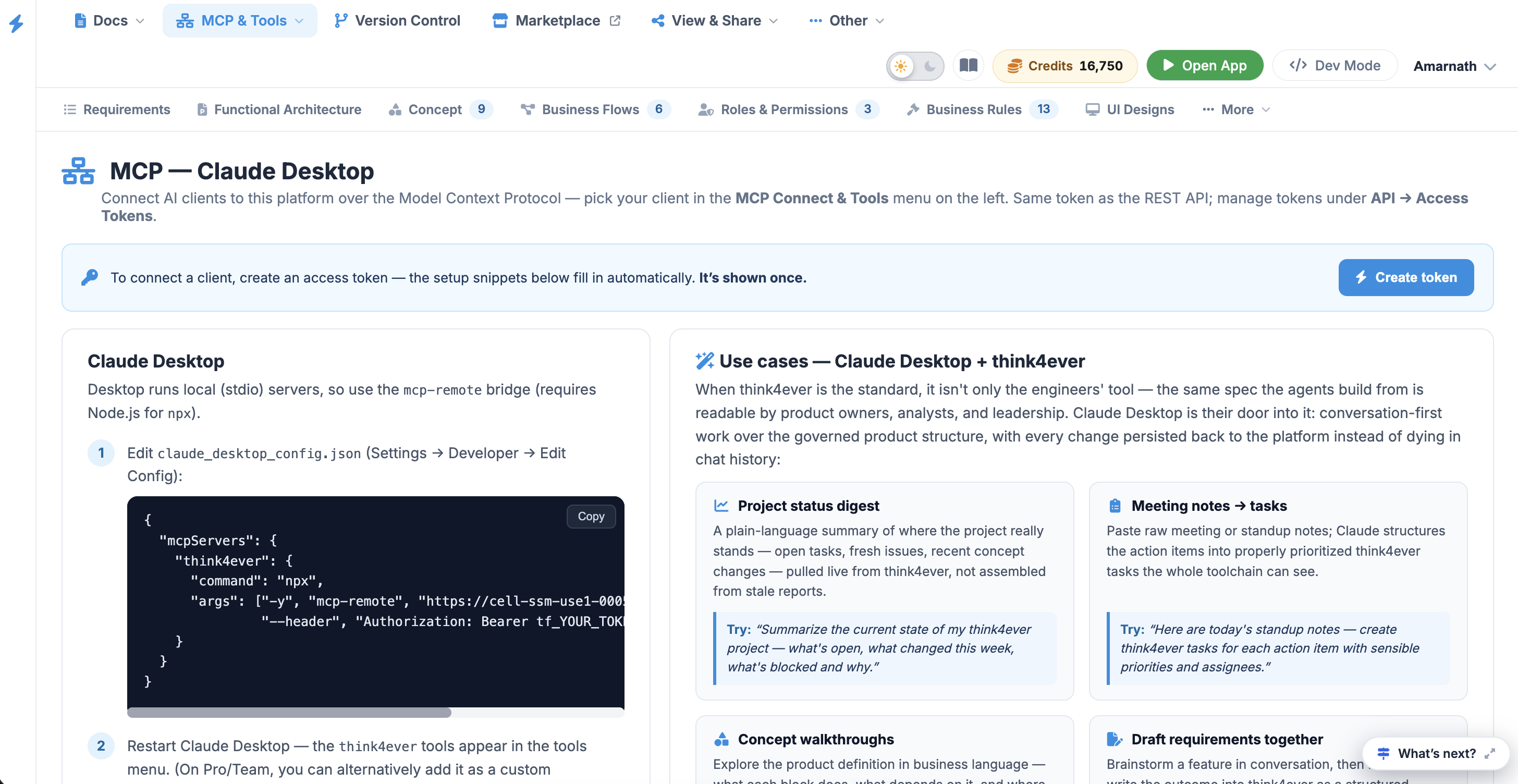Viewport: 1518px width, 784px height.
Task: Expand the More tabs dropdown
Action: (x=1237, y=109)
